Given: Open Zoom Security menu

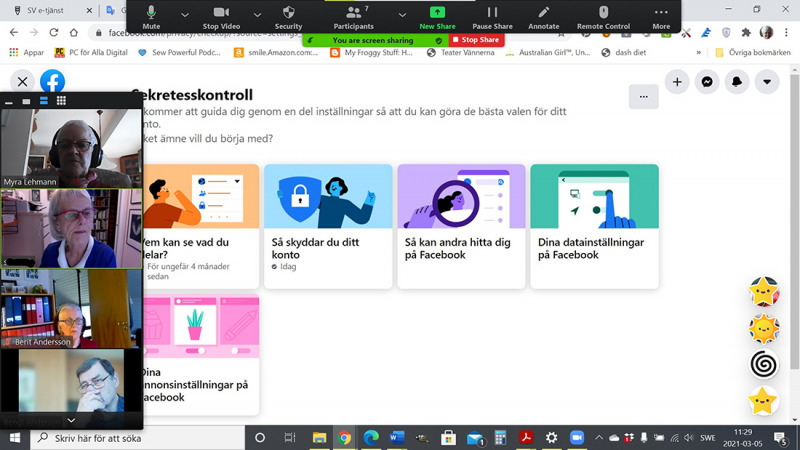Looking at the screenshot, I should (288, 17).
